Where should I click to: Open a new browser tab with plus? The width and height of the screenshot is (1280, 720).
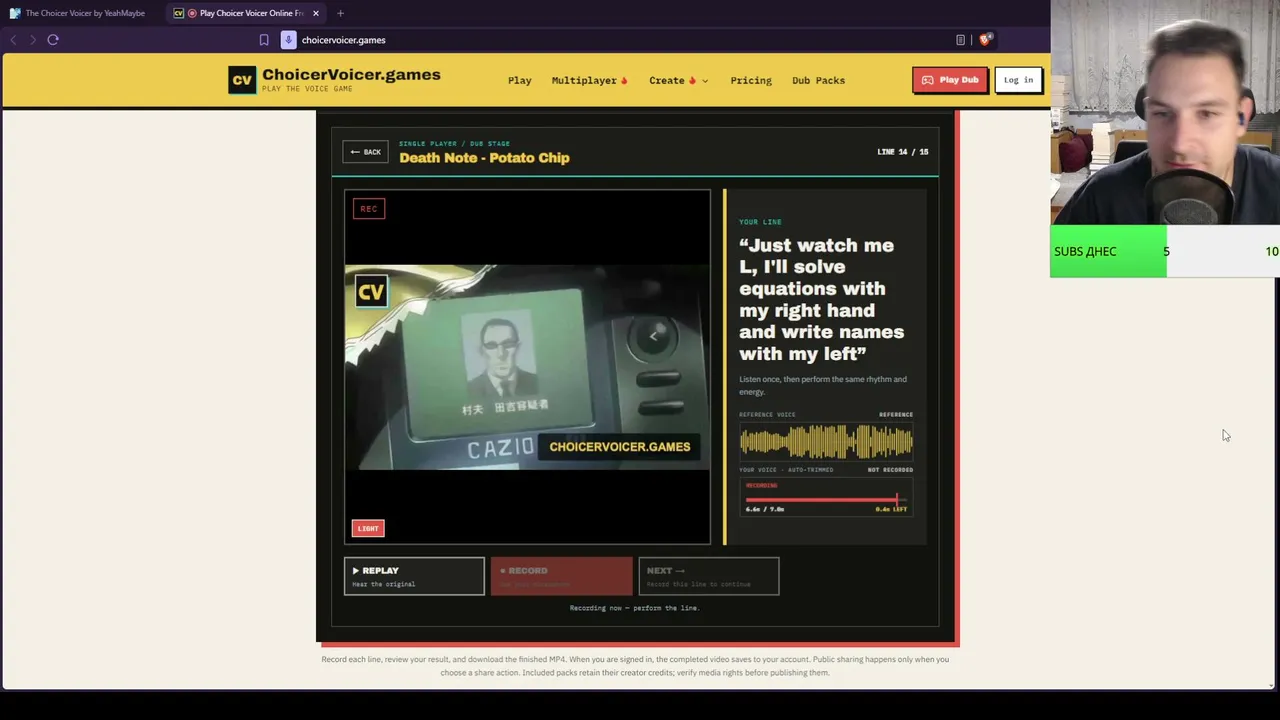(x=340, y=13)
